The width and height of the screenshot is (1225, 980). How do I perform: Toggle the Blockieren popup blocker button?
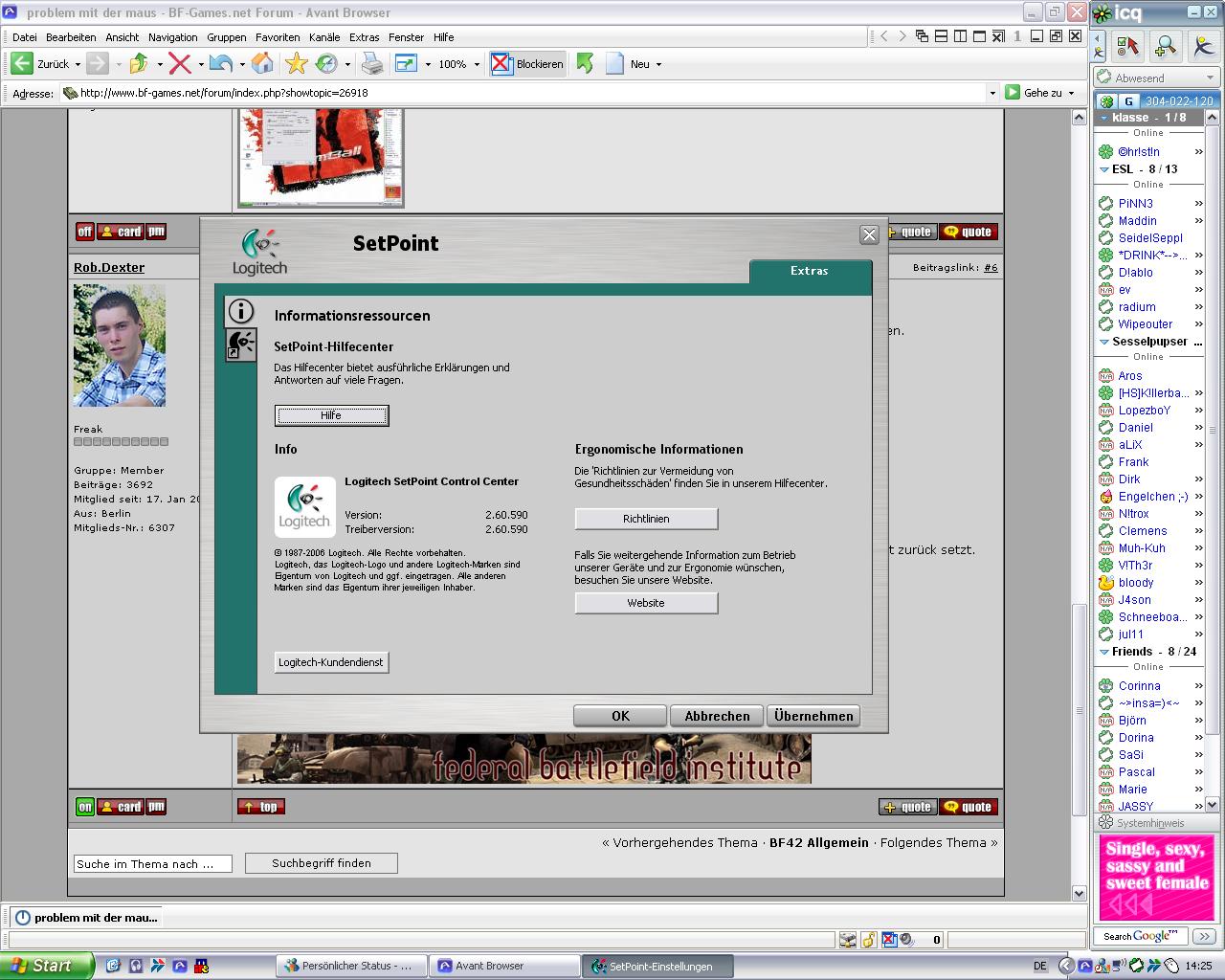(527, 64)
